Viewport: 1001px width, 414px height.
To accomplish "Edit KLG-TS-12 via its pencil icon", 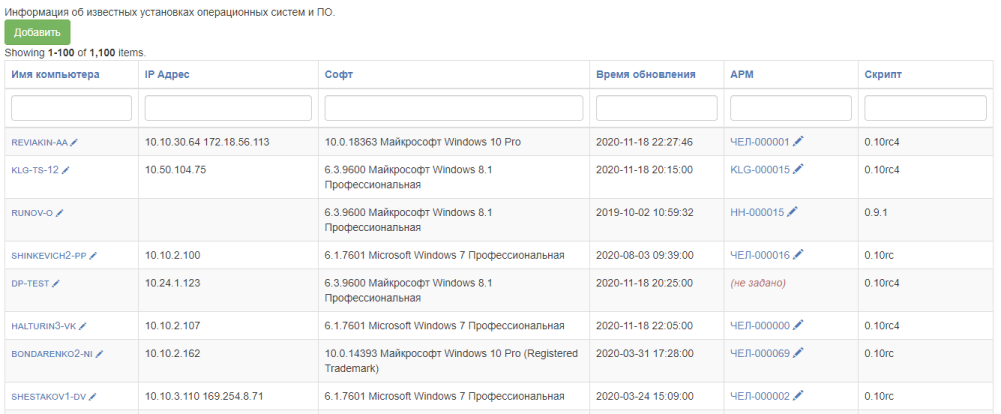I will 66,170.
